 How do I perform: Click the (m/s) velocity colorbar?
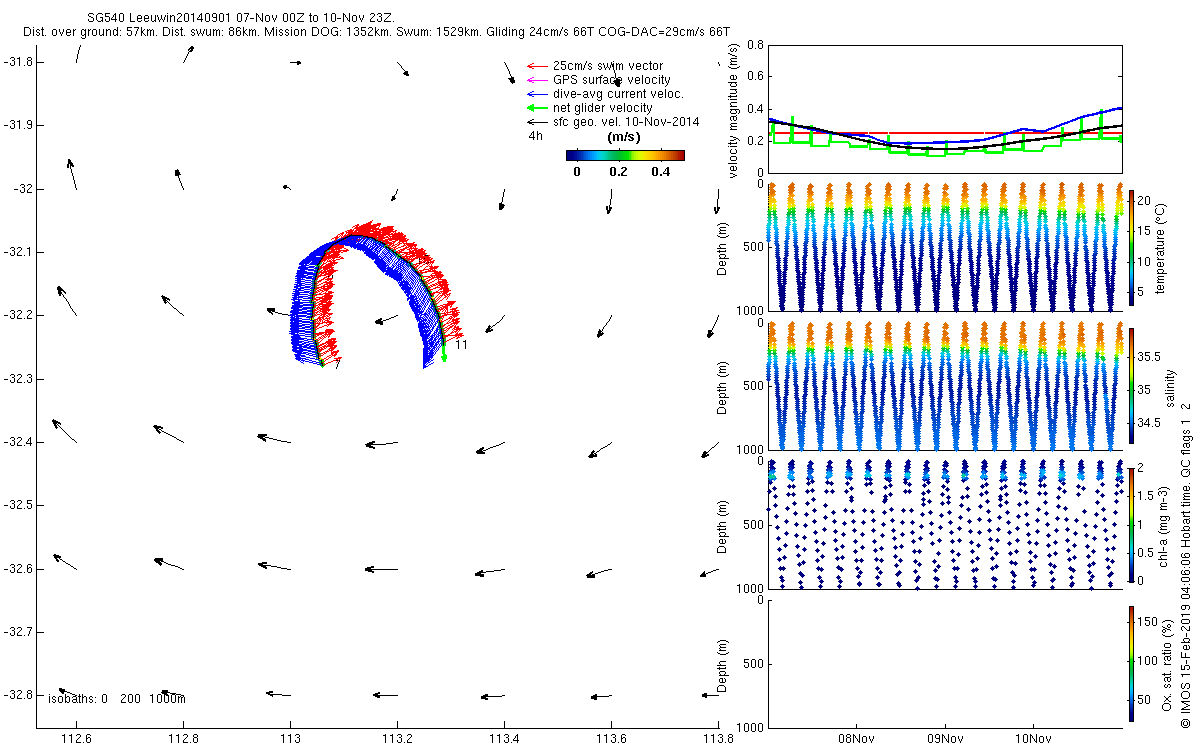click(625, 155)
